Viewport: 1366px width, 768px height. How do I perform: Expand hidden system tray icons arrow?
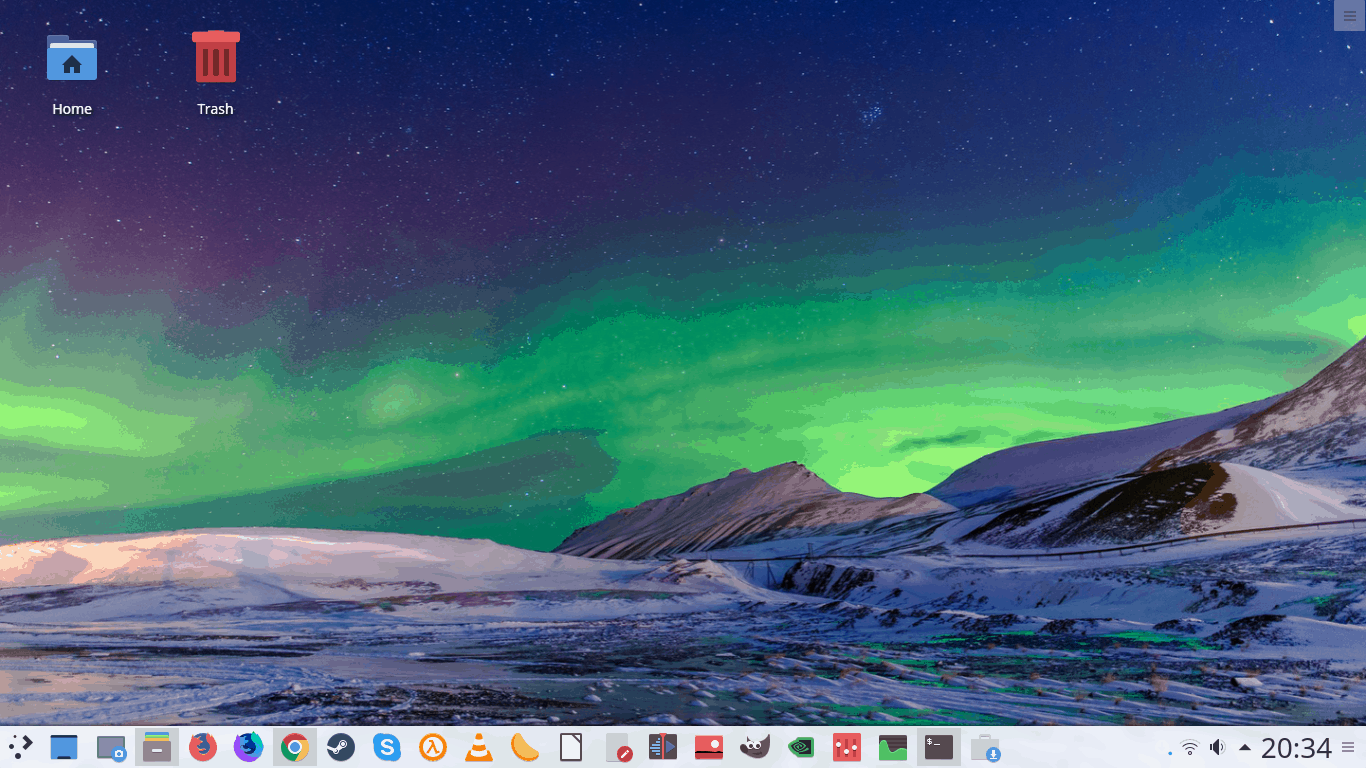tap(1245, 747)
